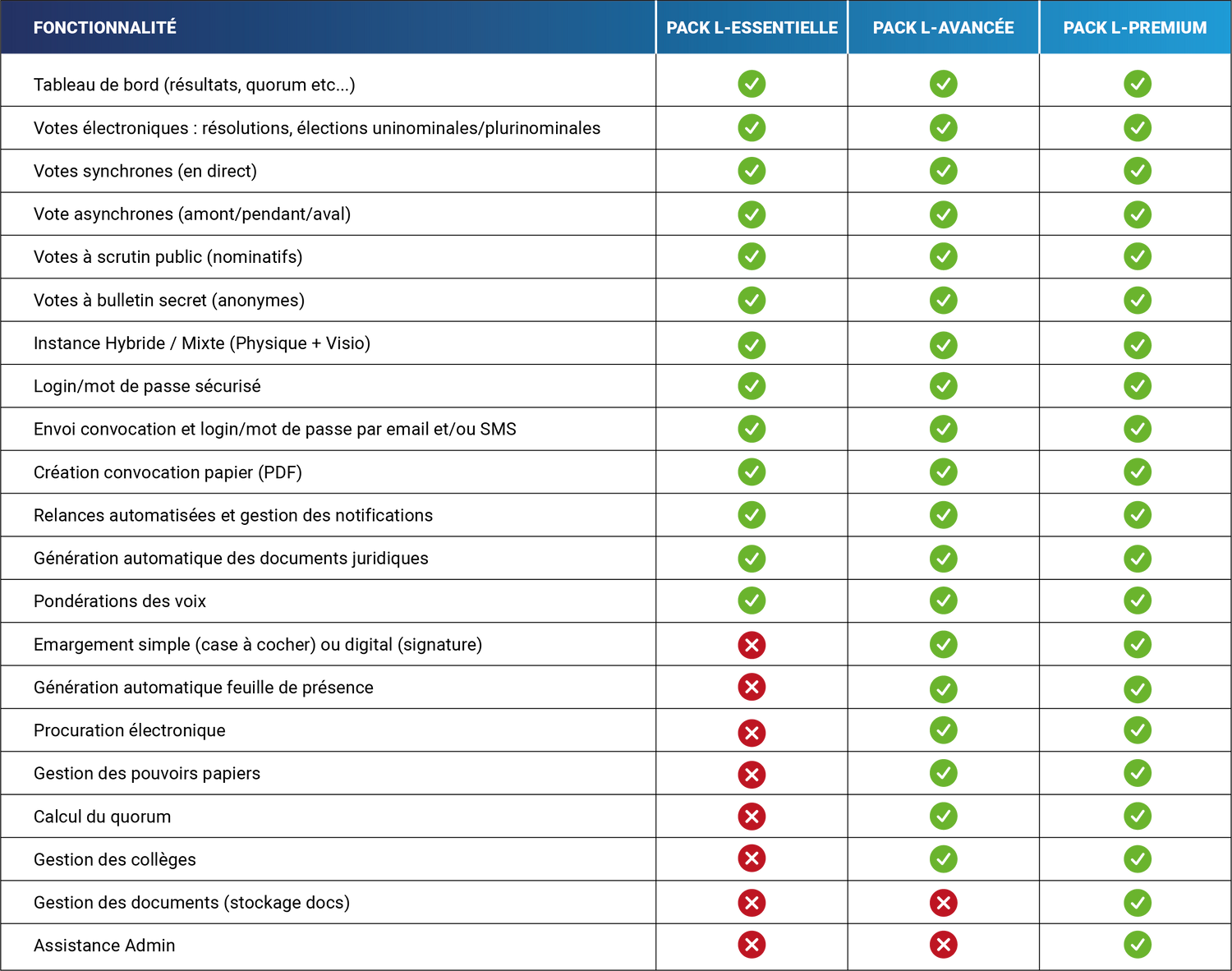The image size is (1232, 971).
Task: Click the text "Votes synchrones (en direct)"
Action: [145, 171]
